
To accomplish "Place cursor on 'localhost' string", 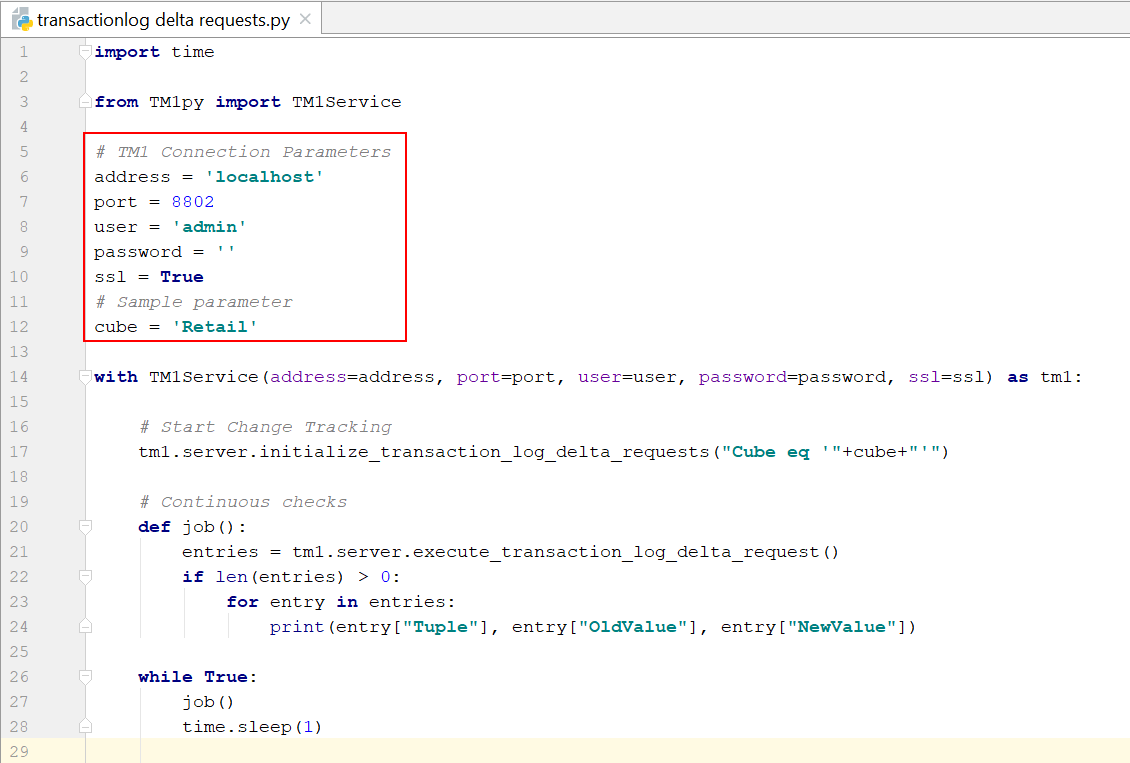I will click(x=264, y=177).
